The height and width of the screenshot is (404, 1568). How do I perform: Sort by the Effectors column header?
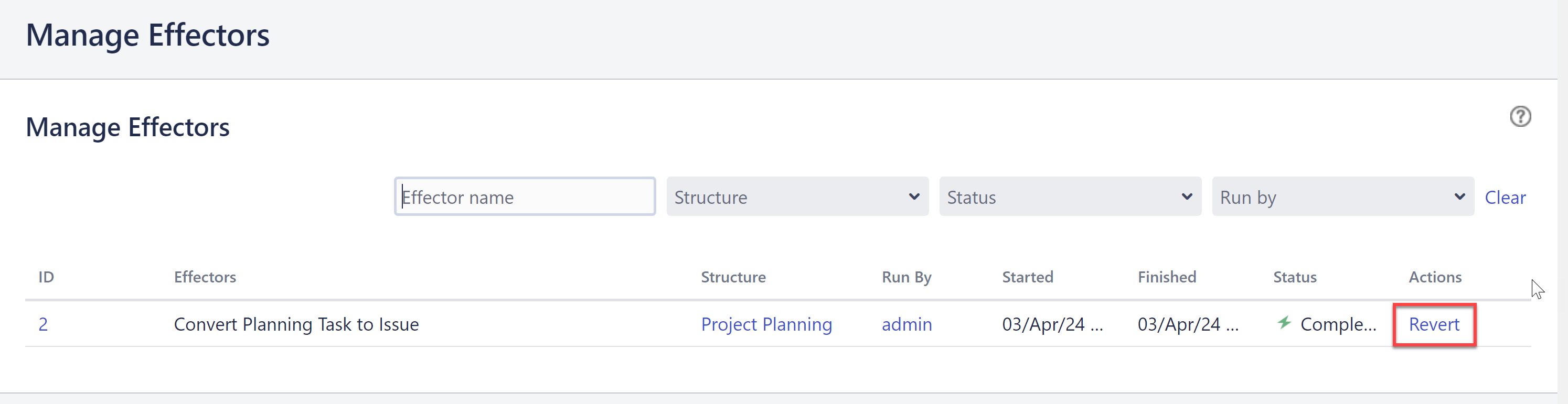point(205,277)
